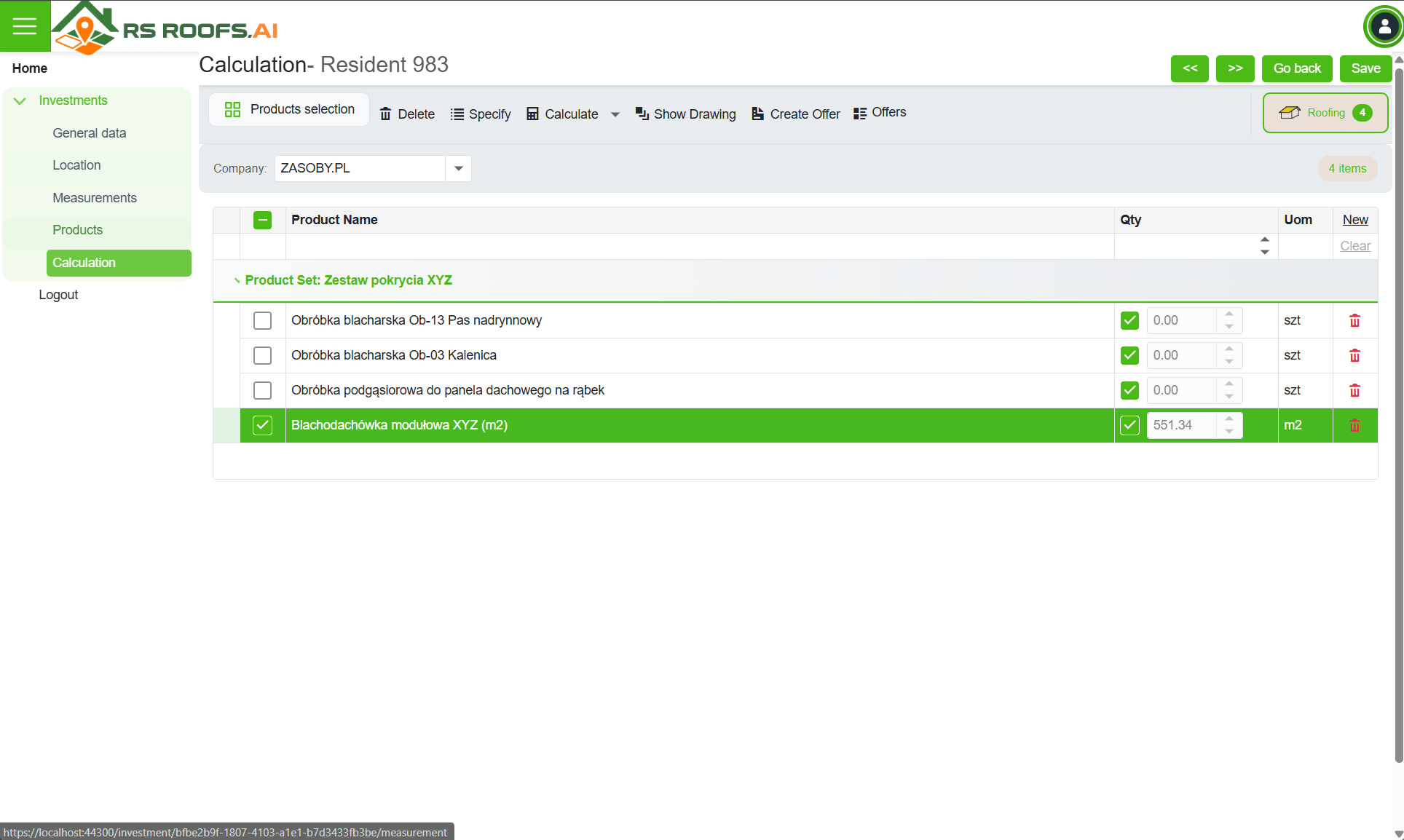1404x840 pixels.
Task: Click the Delete trash toolbar icon
Action: (385, 114)
